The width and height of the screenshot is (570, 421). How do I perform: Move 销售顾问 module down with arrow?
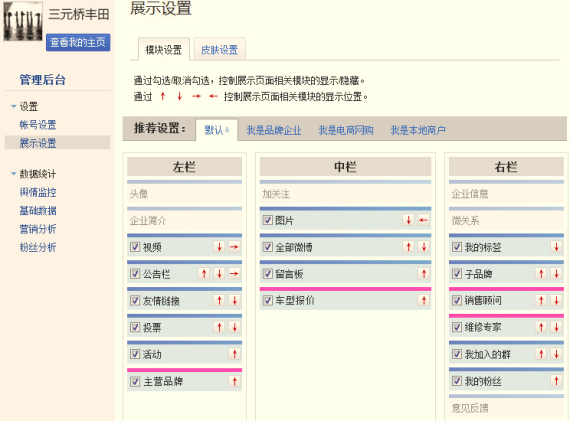click(556, 300)
